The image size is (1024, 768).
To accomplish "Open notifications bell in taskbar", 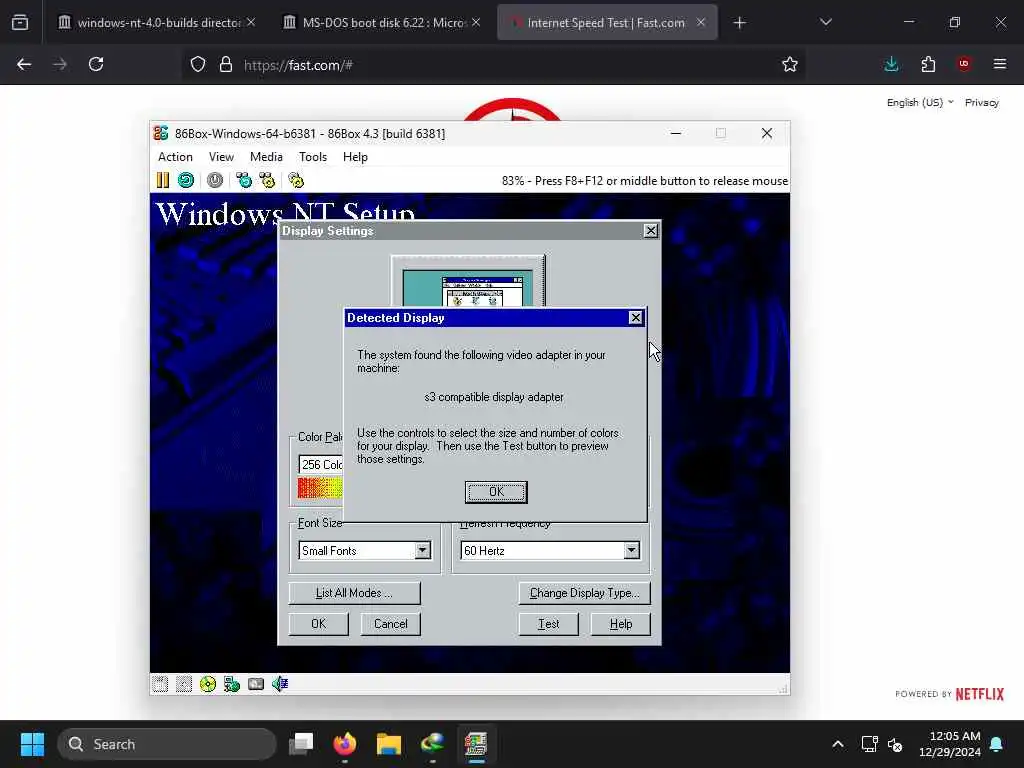I will pos(997,744).
